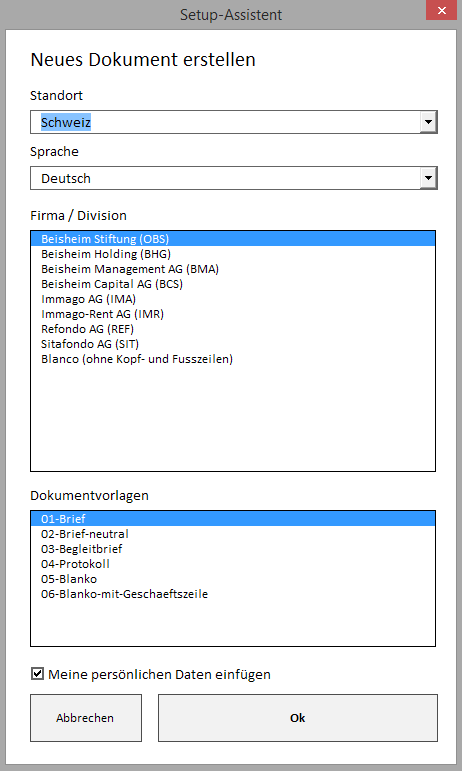Pick the 06-Blanko-mit-Geschaeftszeile template

pyautogui.click(x=233, y=593)
